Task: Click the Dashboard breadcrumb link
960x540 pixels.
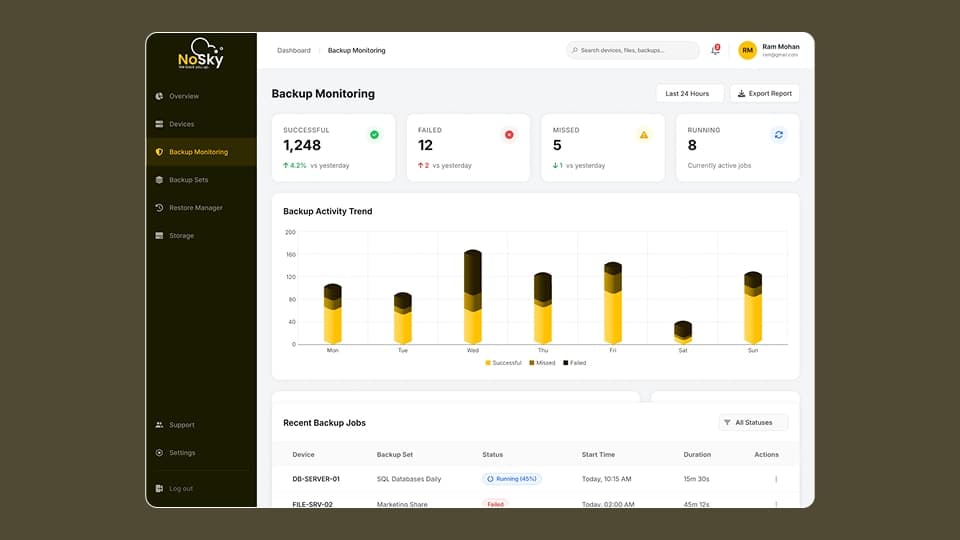Action: 294,50
